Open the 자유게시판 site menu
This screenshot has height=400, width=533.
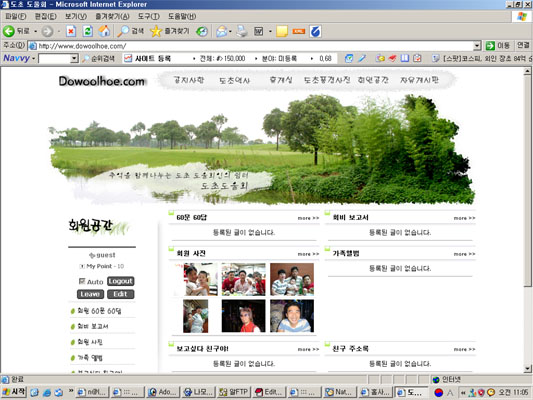pyautogui.click(x=419, y=80)
